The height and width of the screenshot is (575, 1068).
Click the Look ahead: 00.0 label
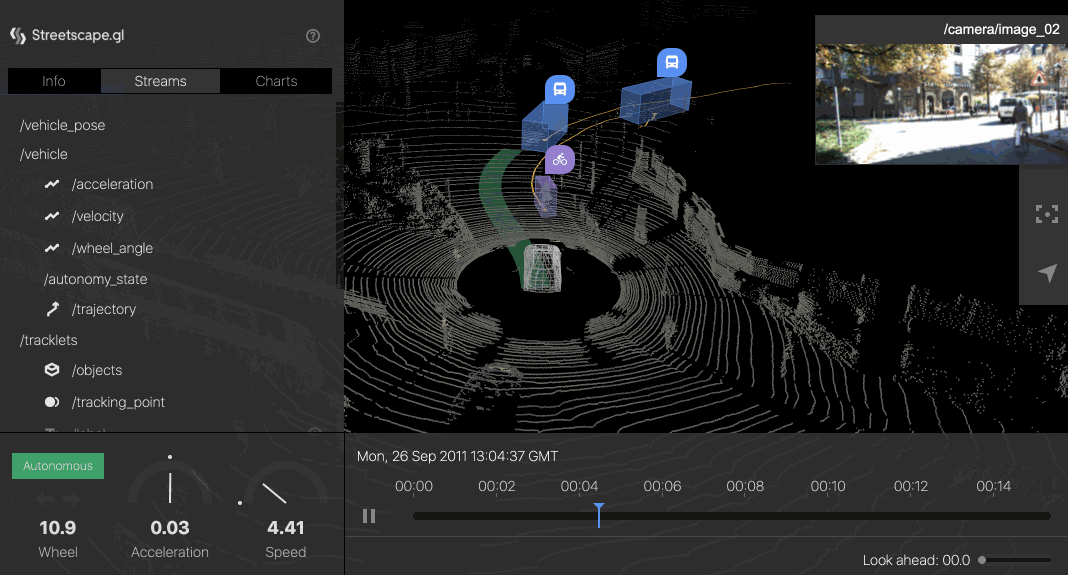tap(916, 560)
